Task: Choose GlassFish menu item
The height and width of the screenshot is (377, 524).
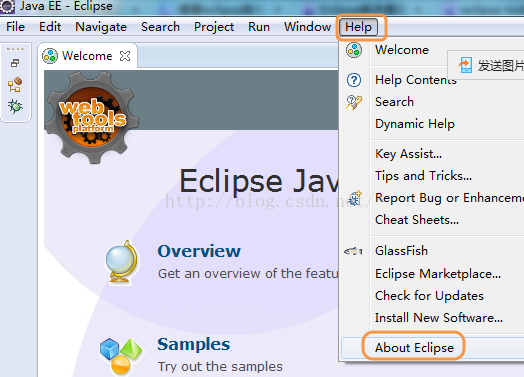Action: pos(401,251)
